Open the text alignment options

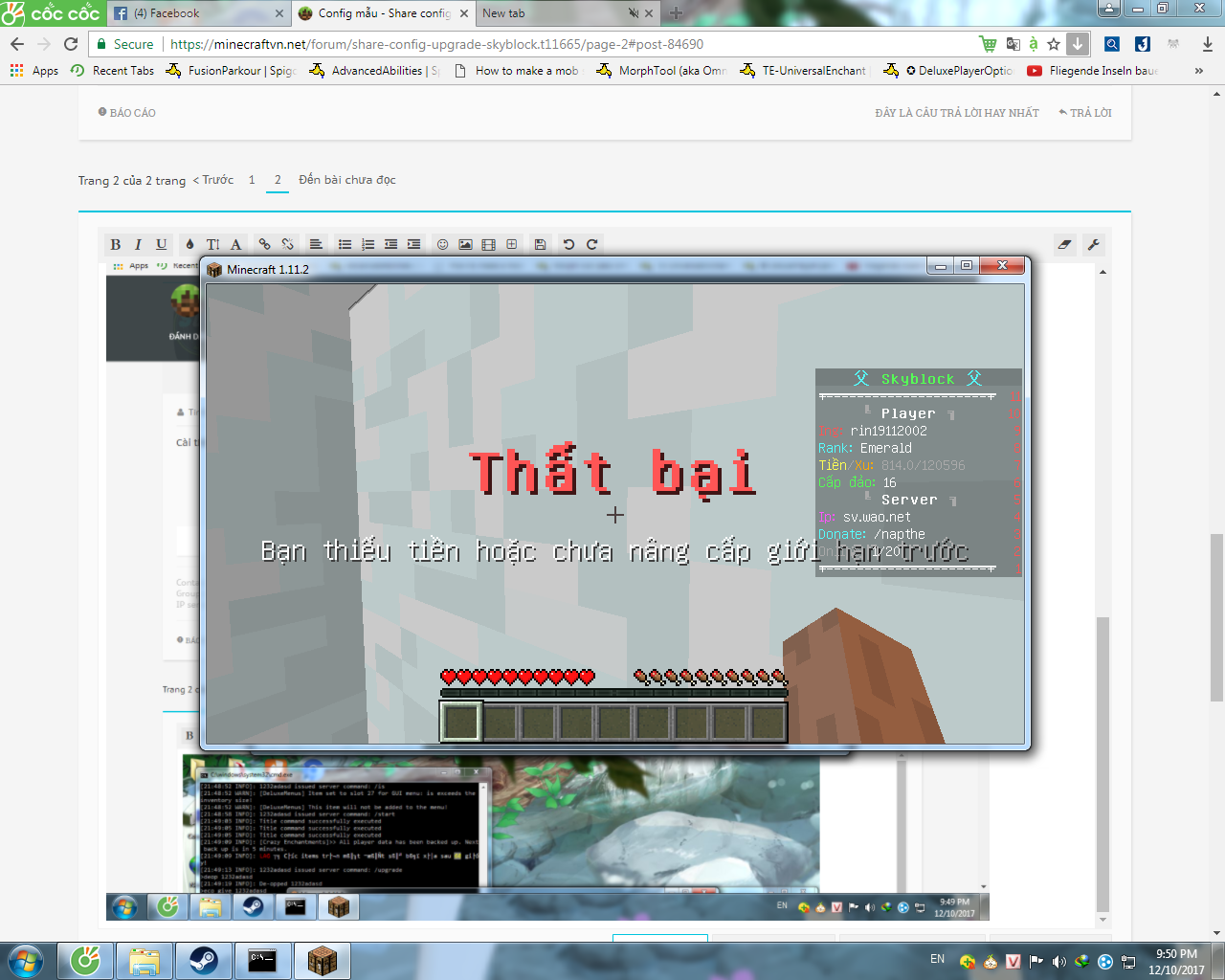point(316,244)
